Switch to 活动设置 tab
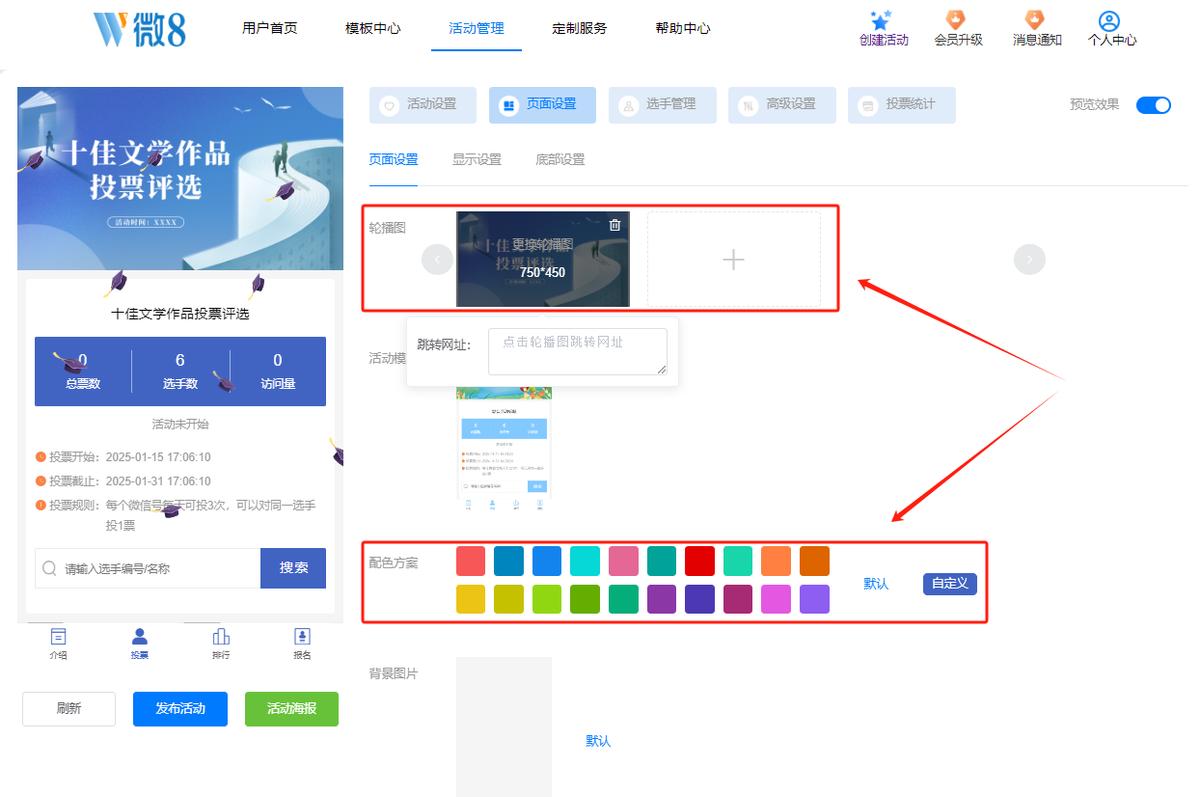1200x797 pixels. pyautogui.click(x=422, y=105)
